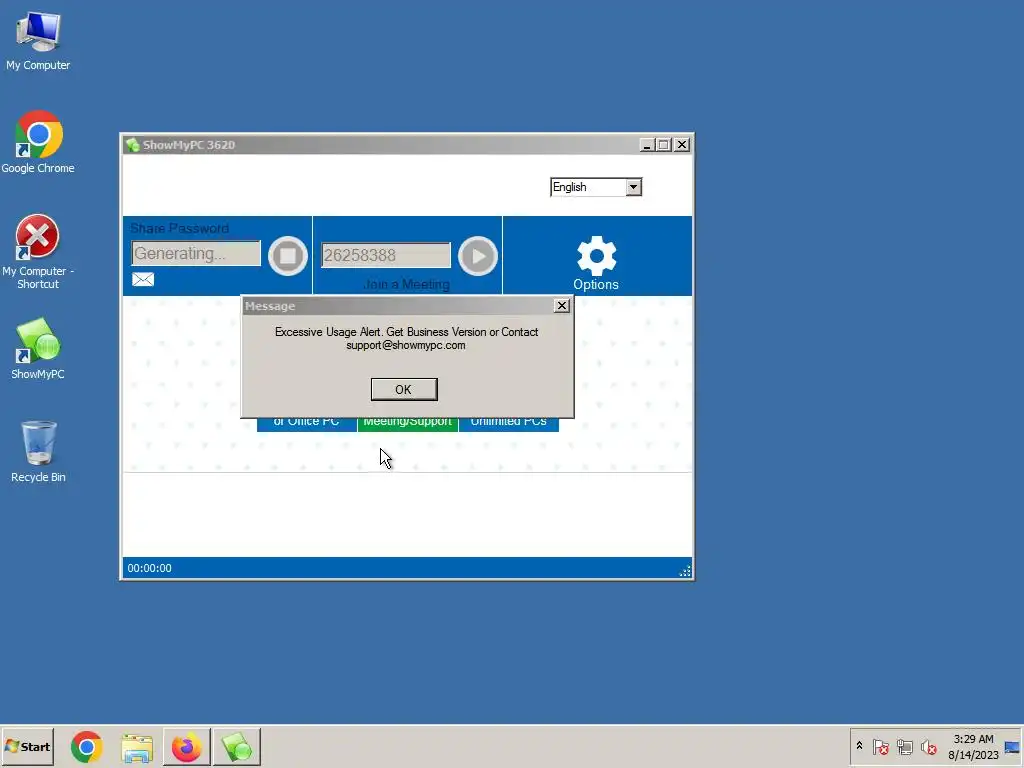Open ShowMyPC Options gear icon
1024x768 pixels.
596,255
